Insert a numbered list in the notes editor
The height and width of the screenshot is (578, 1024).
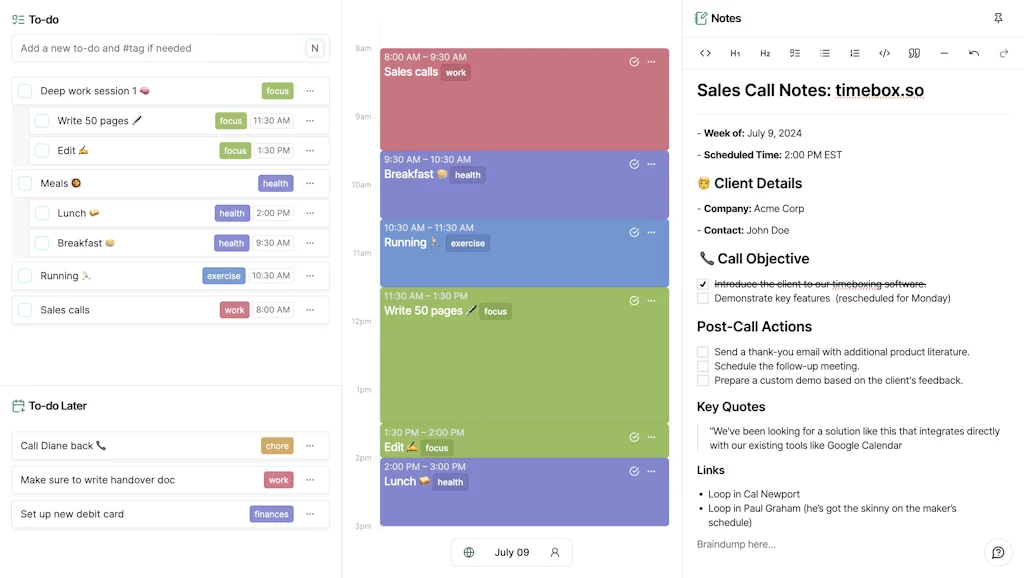pos(854,53)
